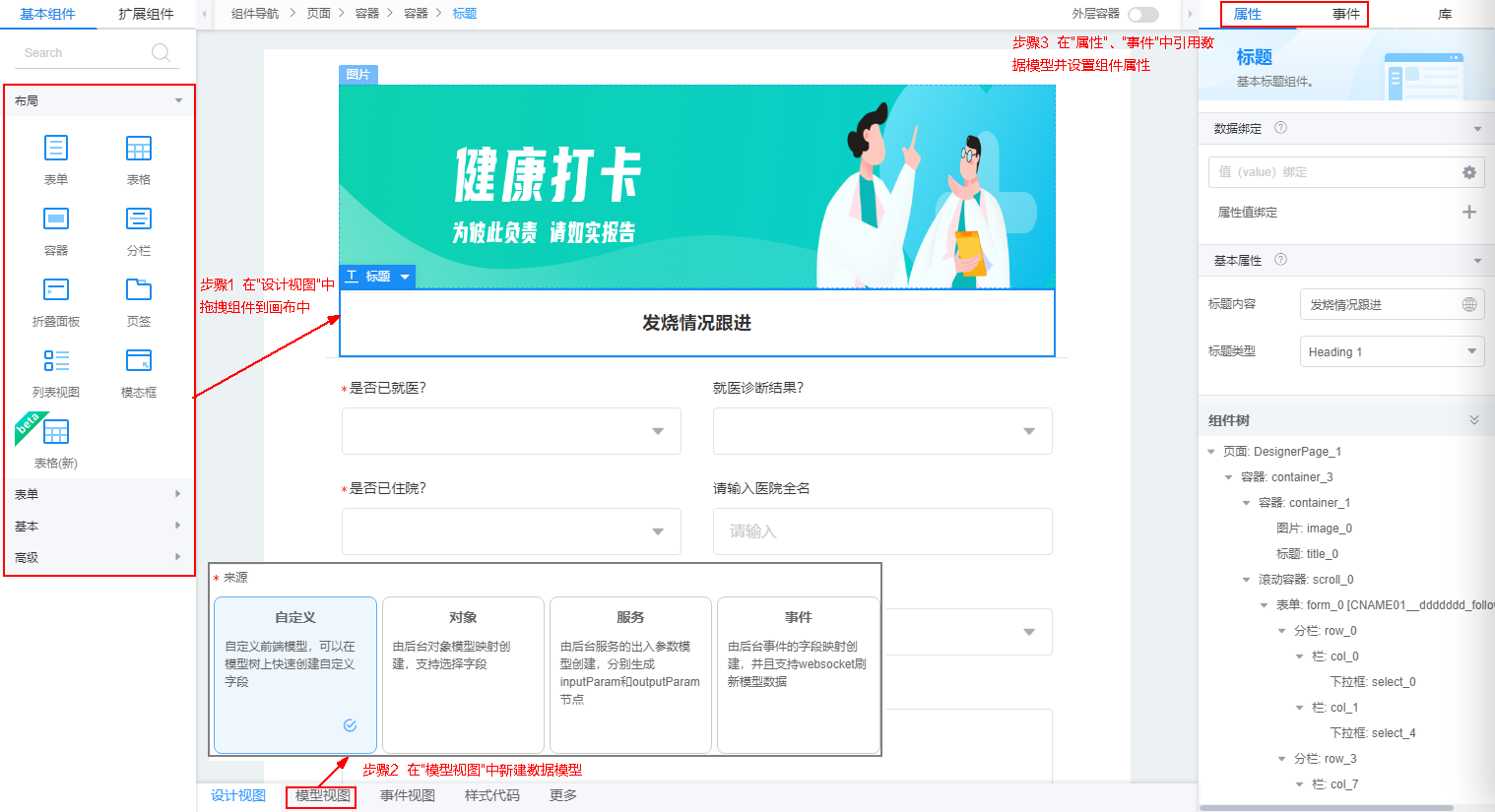Collapse the 组件树 panel with double chevron
This screenshot has width=1495, height=812.
[1474, 420]
